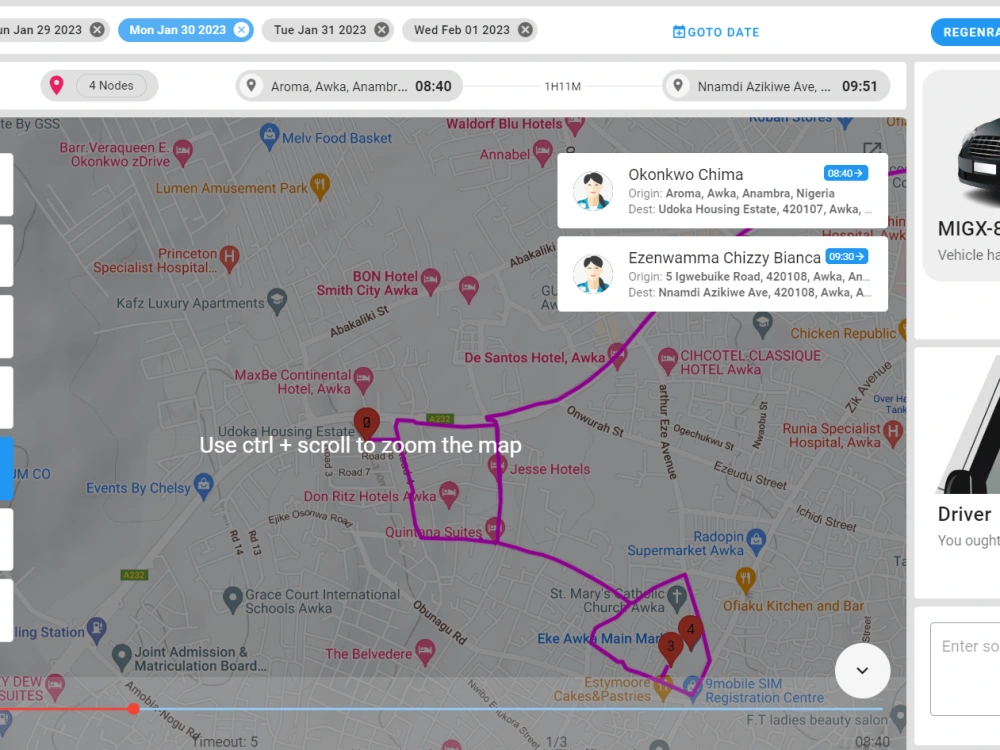
Task: Click the Radopin Supermarket Awka icon
Action: [756, 541]
